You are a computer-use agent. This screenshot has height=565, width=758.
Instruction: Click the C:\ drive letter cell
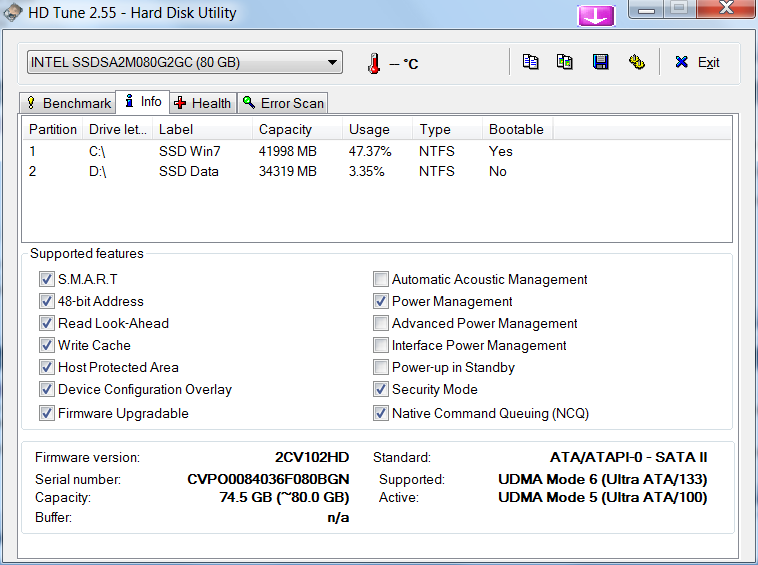97,151
